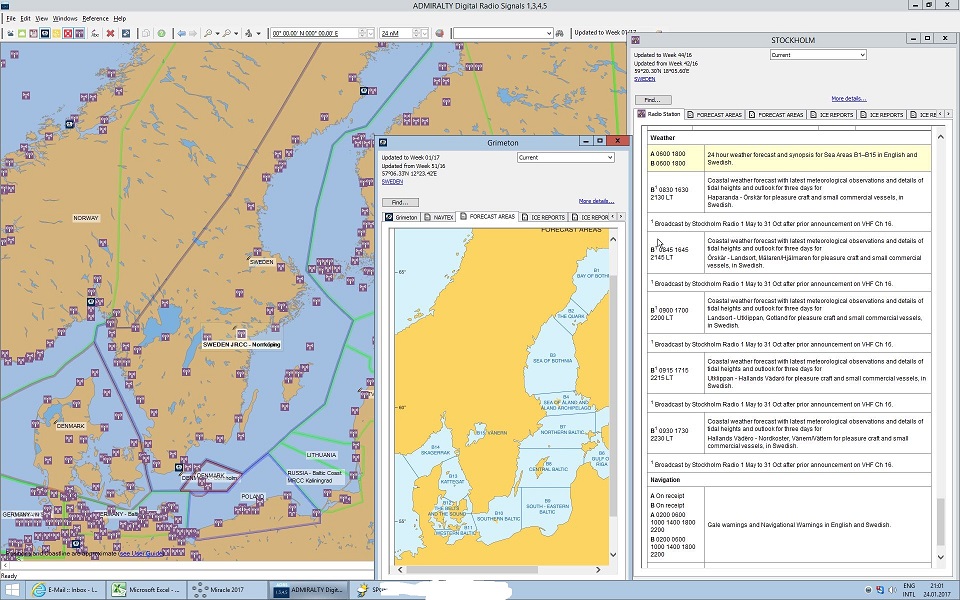Select the Grimeton tab in Grimeton window
Viewport: 960px width, 600px height.
tap(402, 217)
